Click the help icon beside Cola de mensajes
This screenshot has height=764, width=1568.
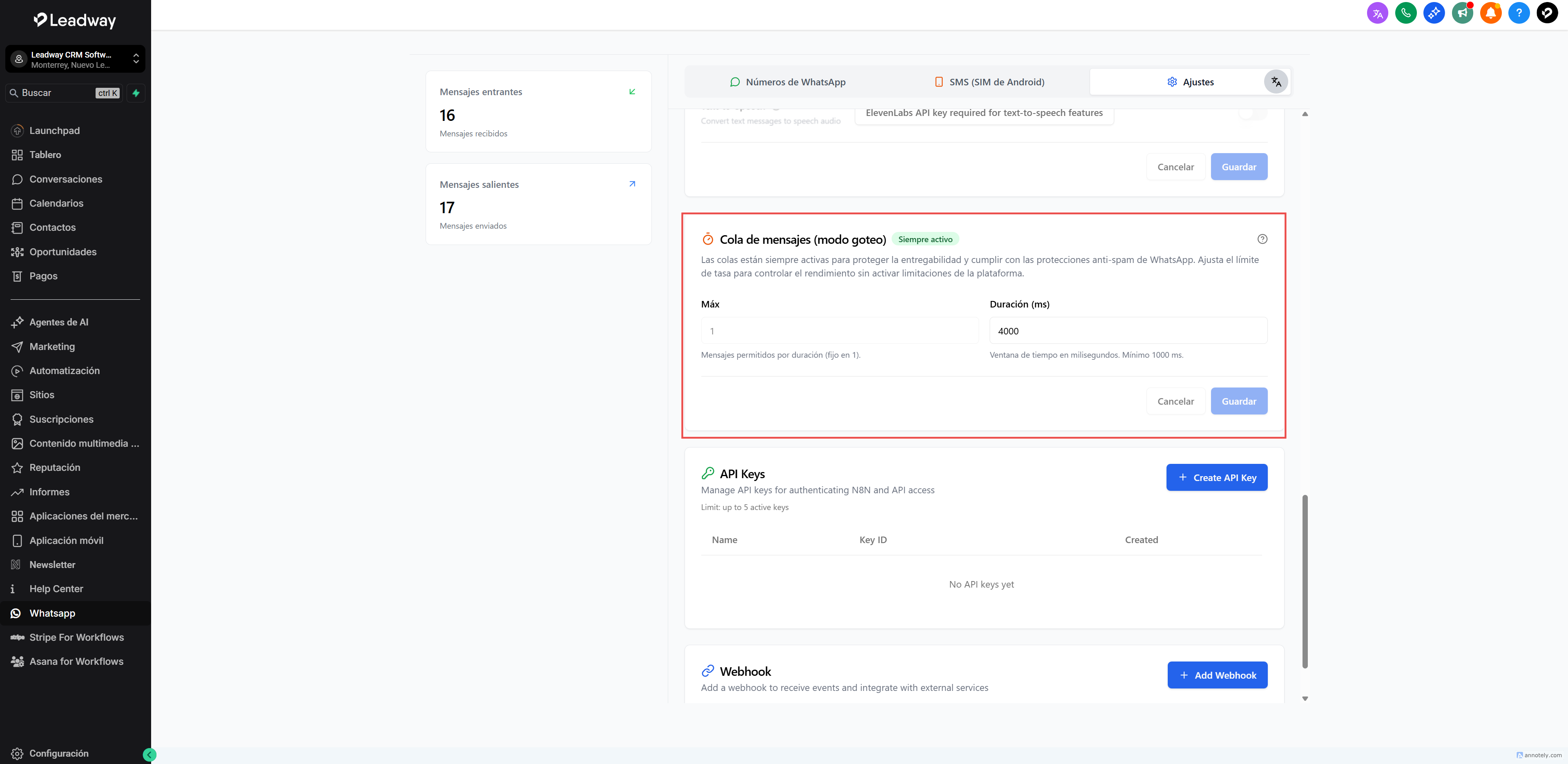(x=1262, y=239)
